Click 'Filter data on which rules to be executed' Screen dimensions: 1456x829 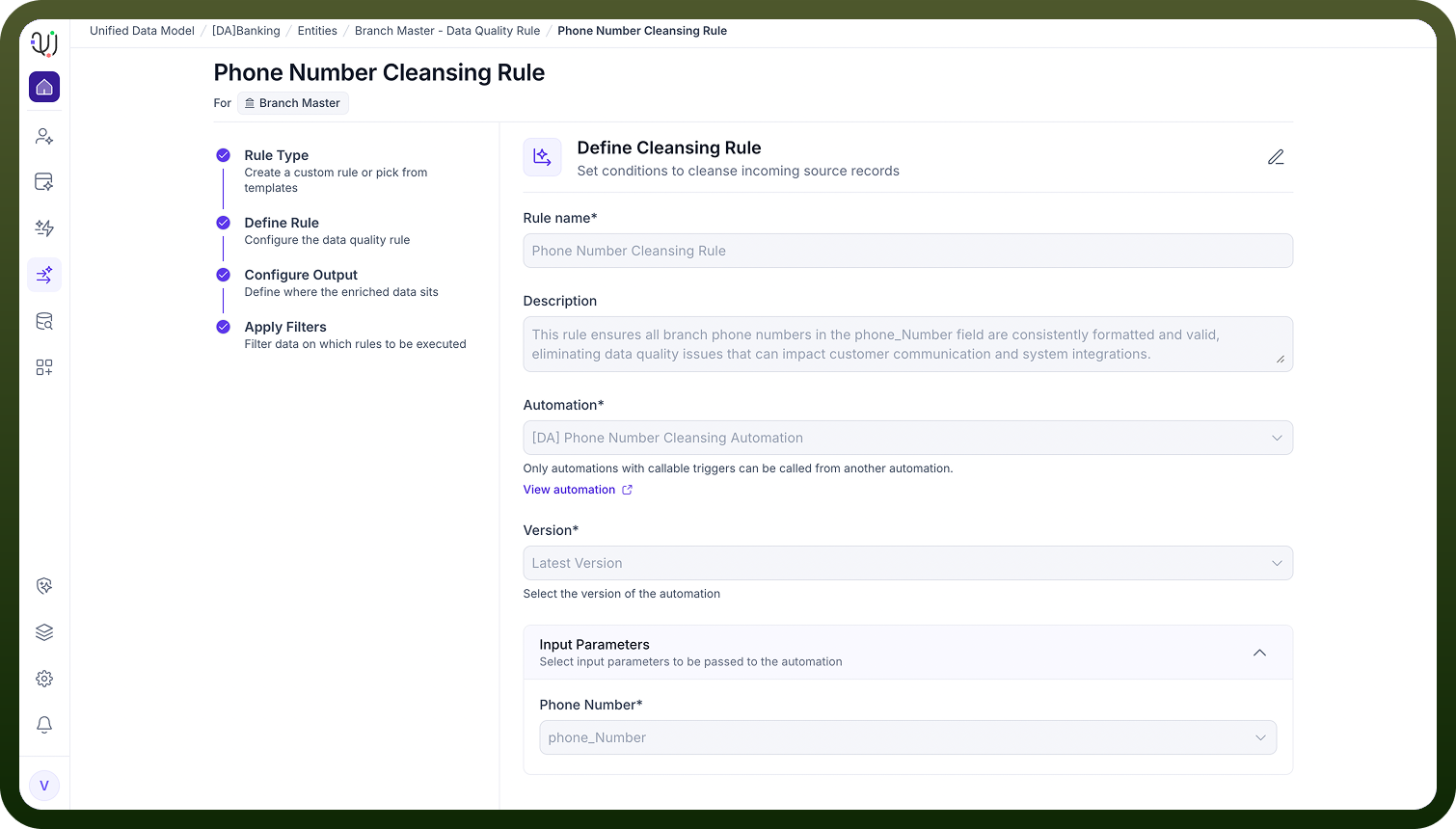point(355,344)
